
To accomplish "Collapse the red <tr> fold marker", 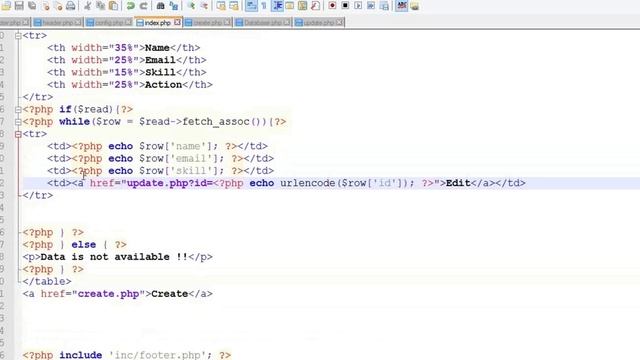I will [x=18, y=134].
